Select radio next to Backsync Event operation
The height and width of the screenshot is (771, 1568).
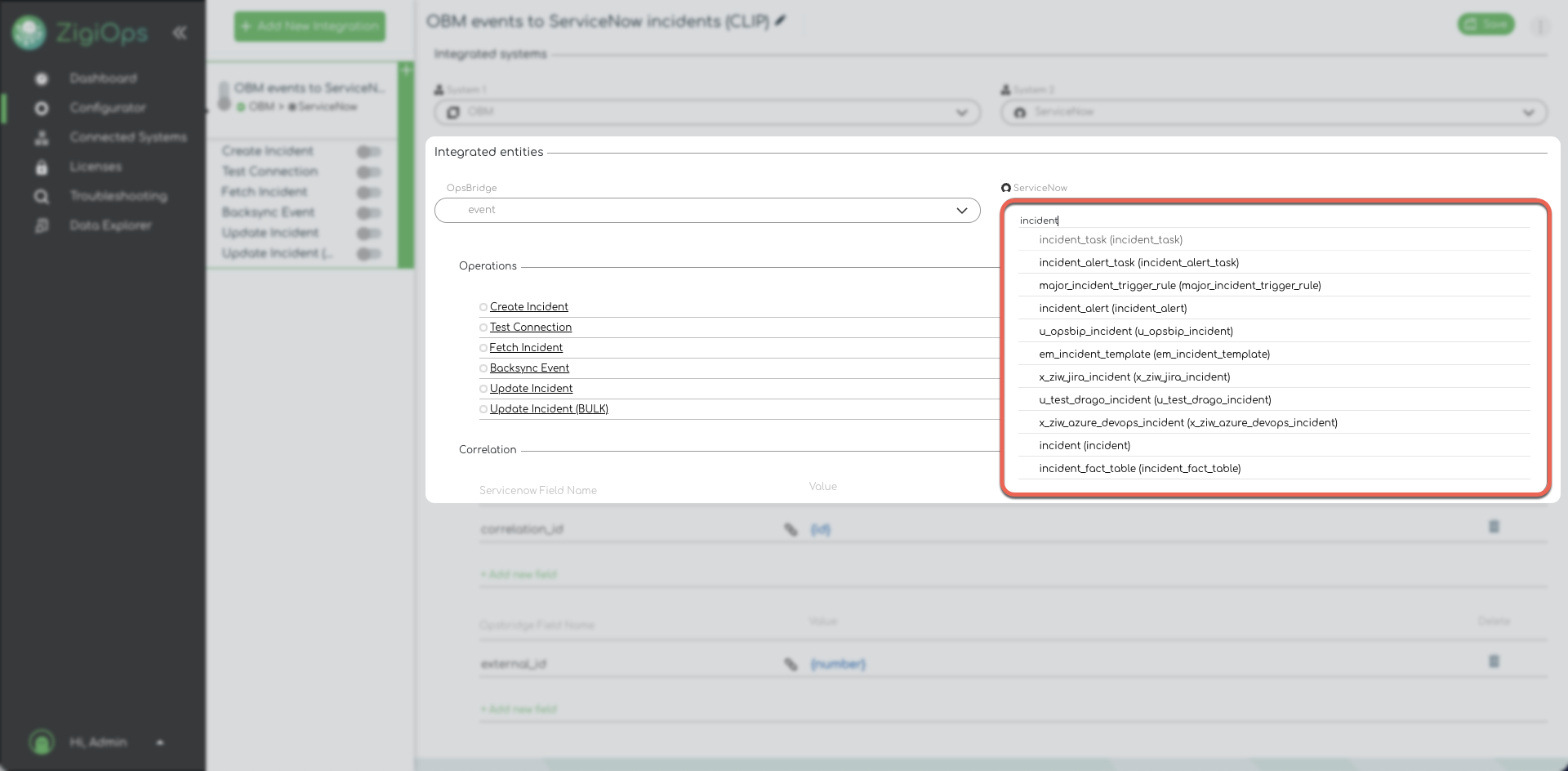pos(483,368)
